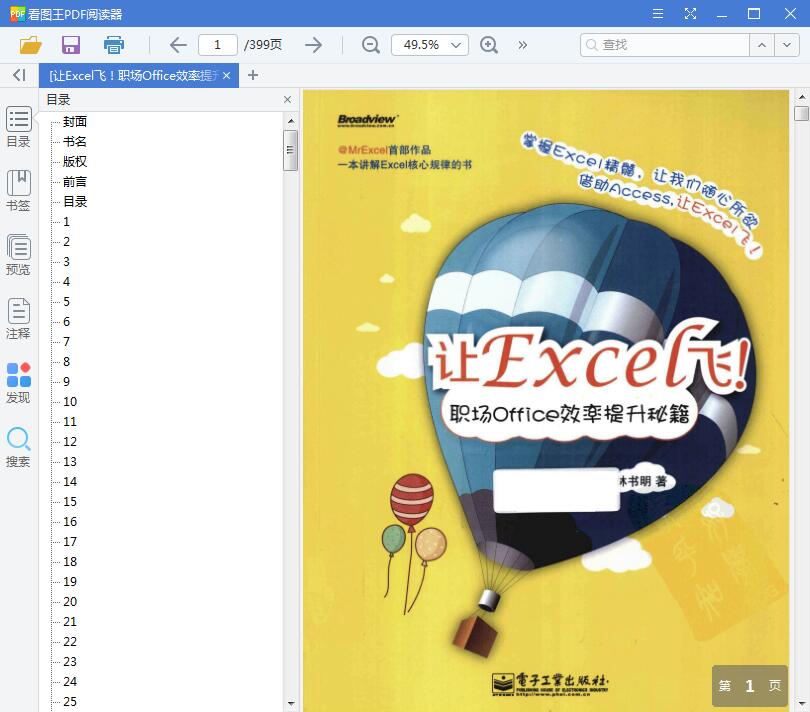Close the 让Excel飞 document tab

coord(226,75)
